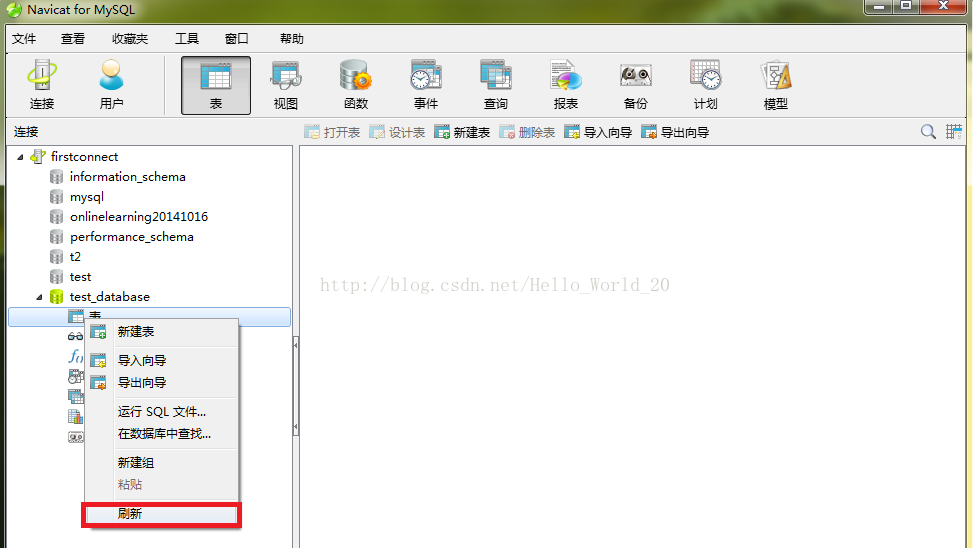973x548 pixels.
Task: Open the Model (模型) toolbar icon
Action: tap(776, 85)
